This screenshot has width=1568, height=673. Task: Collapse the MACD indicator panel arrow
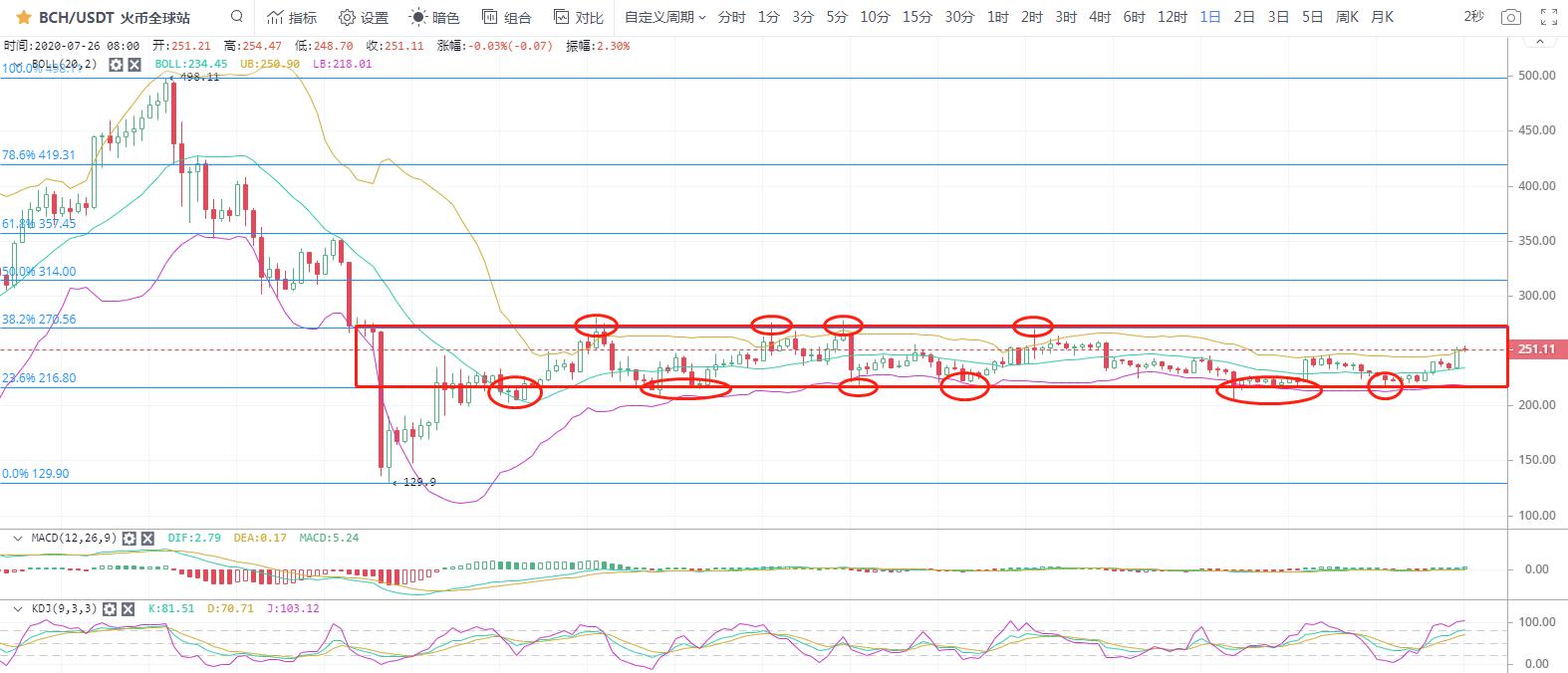(17, 539)
